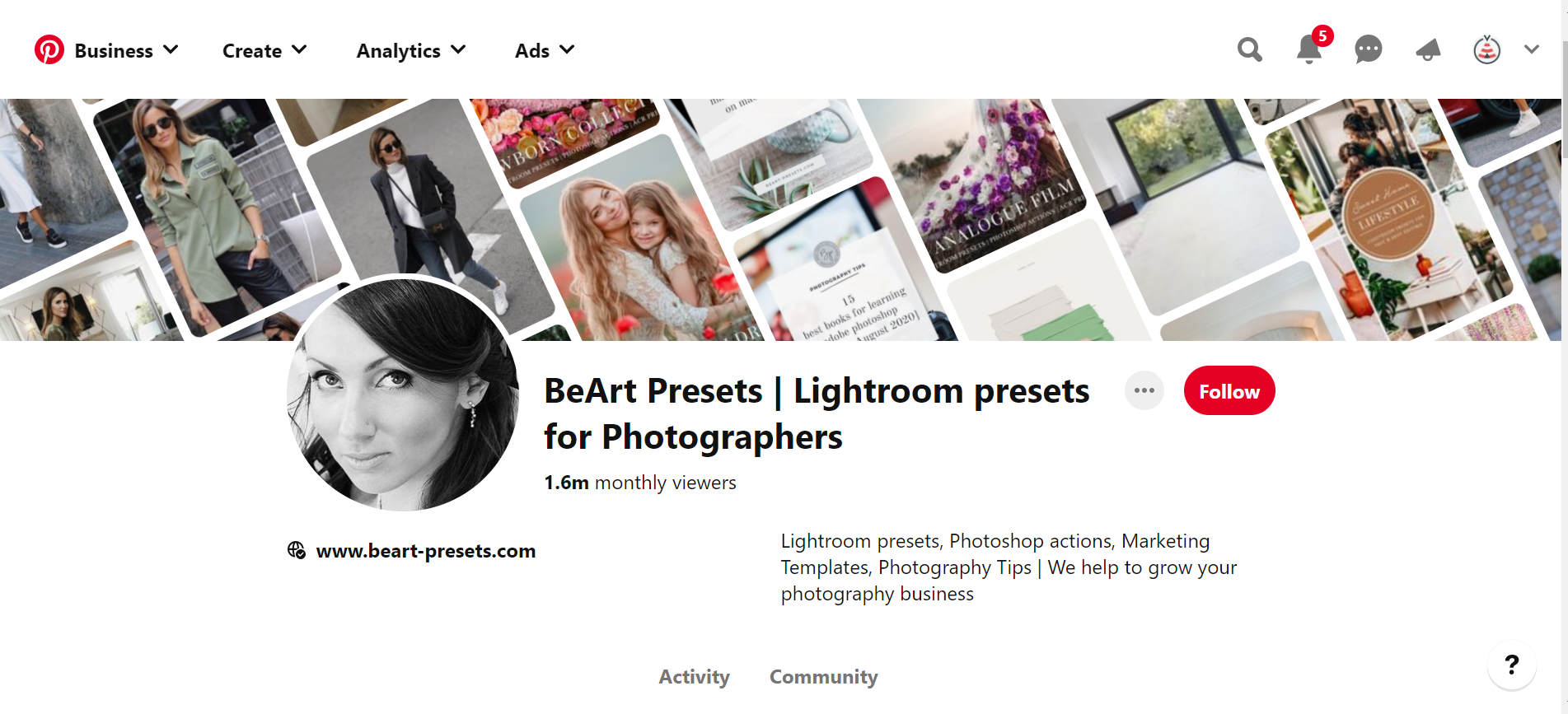Image resolution: width=1568 pixels, height=714 pixels.
Task: Expand the Create dropdown menu
Action: [x=264, y=51]
